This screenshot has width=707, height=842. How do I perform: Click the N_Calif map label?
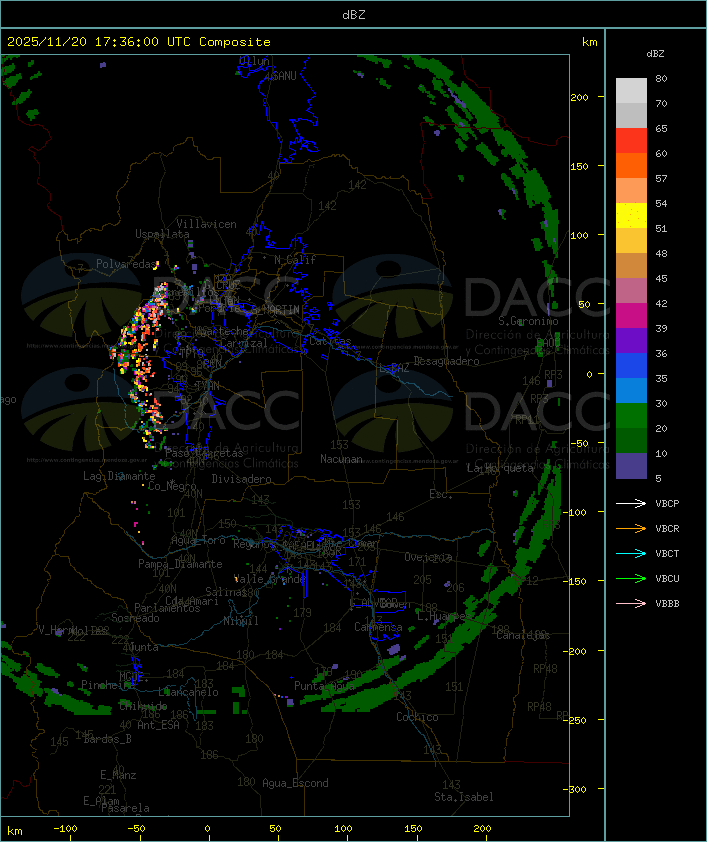point(295,260)
